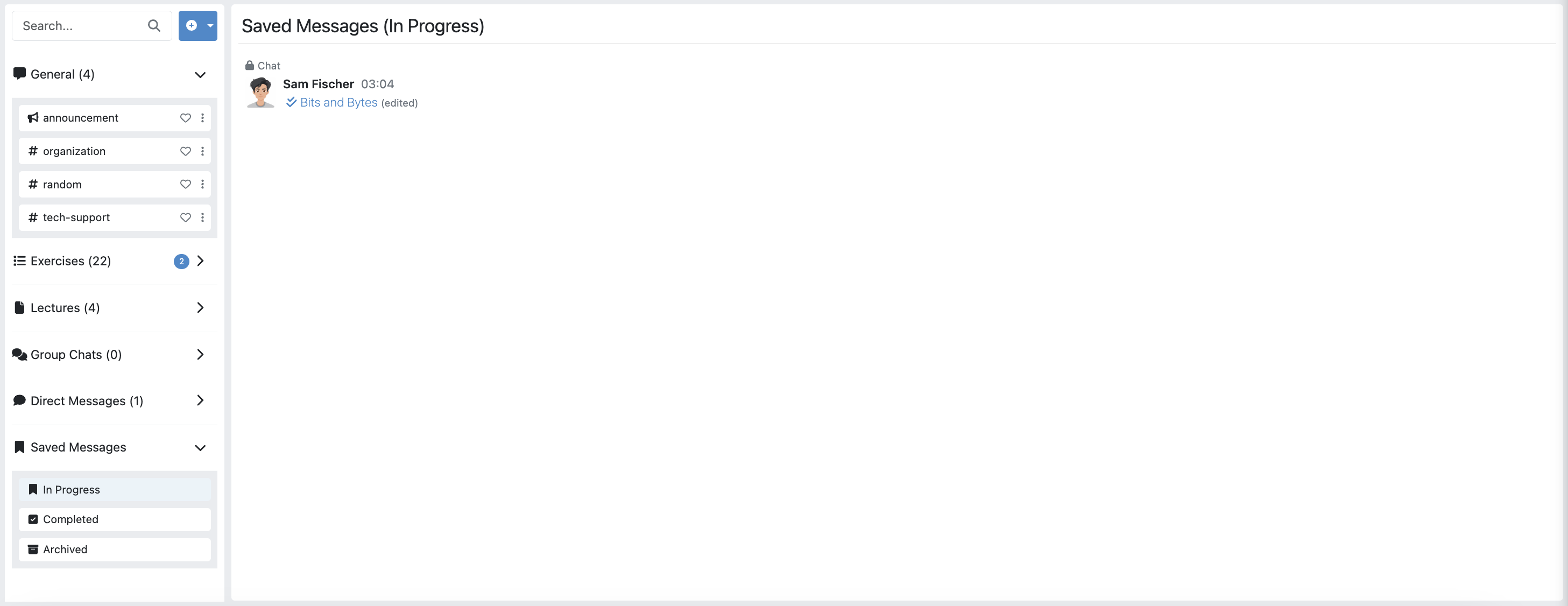Screen dimensions: 1568x606
Task: Expand the Lectures section
Action: pyautogui.click(x=200, y=307)
